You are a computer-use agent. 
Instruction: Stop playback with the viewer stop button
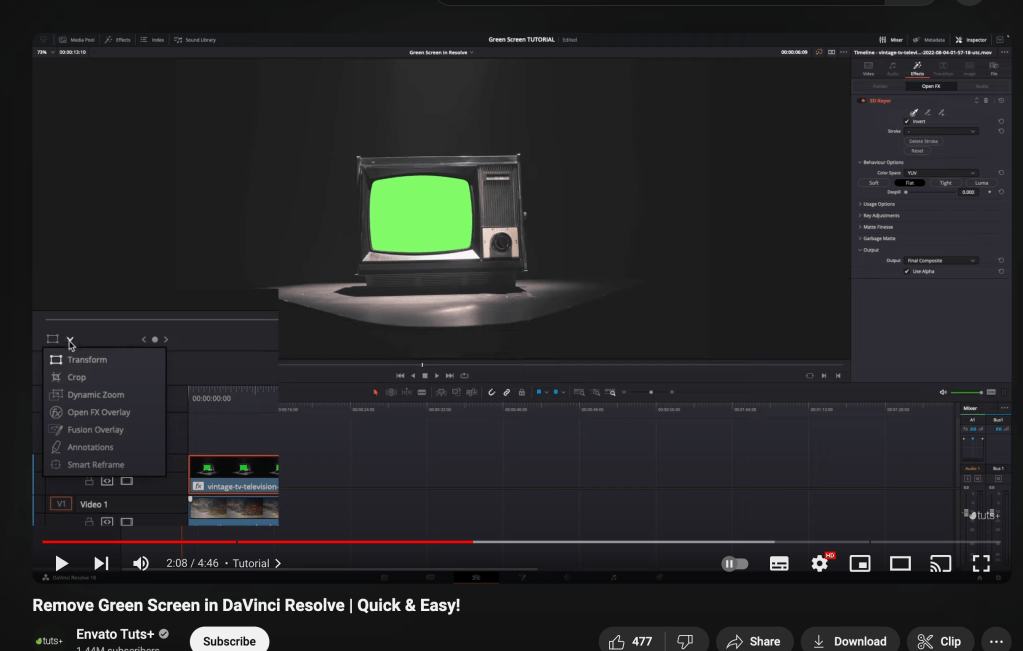[x=425, y=376]
